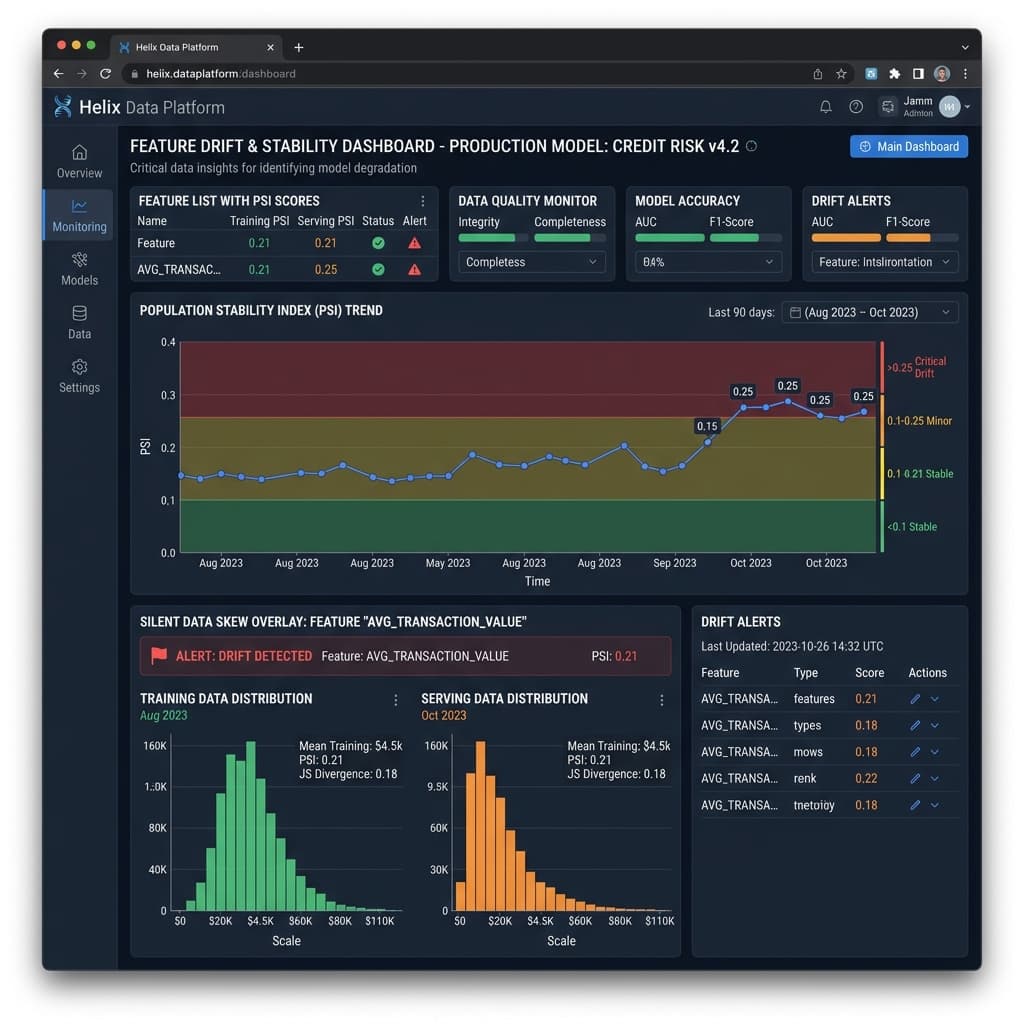Click the Helix logo in the header
This screenshot has height=1024, width=1024.
coord(63,106)
